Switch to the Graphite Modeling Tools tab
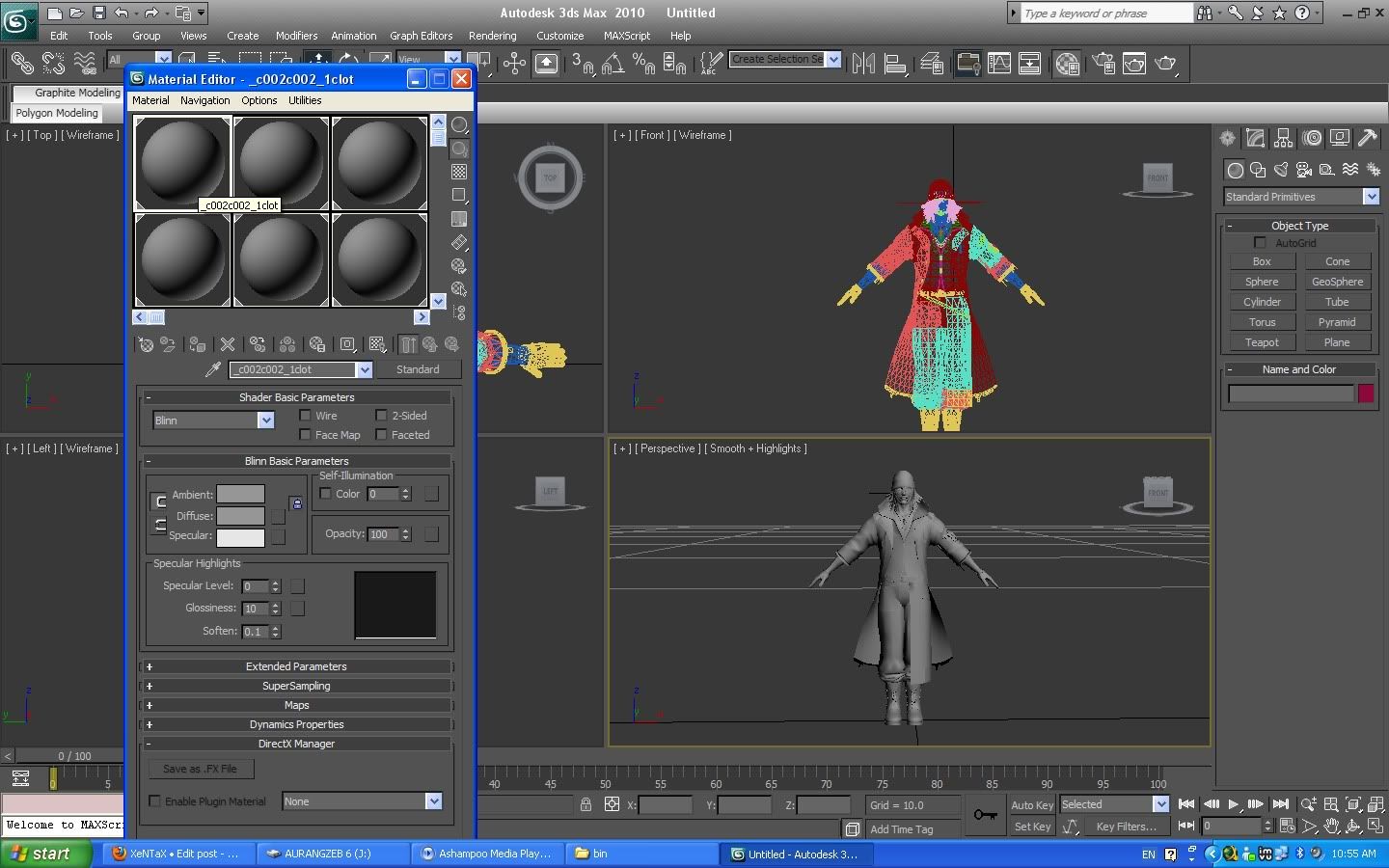The image size is (1389, 868). click(x=68, y=93)
